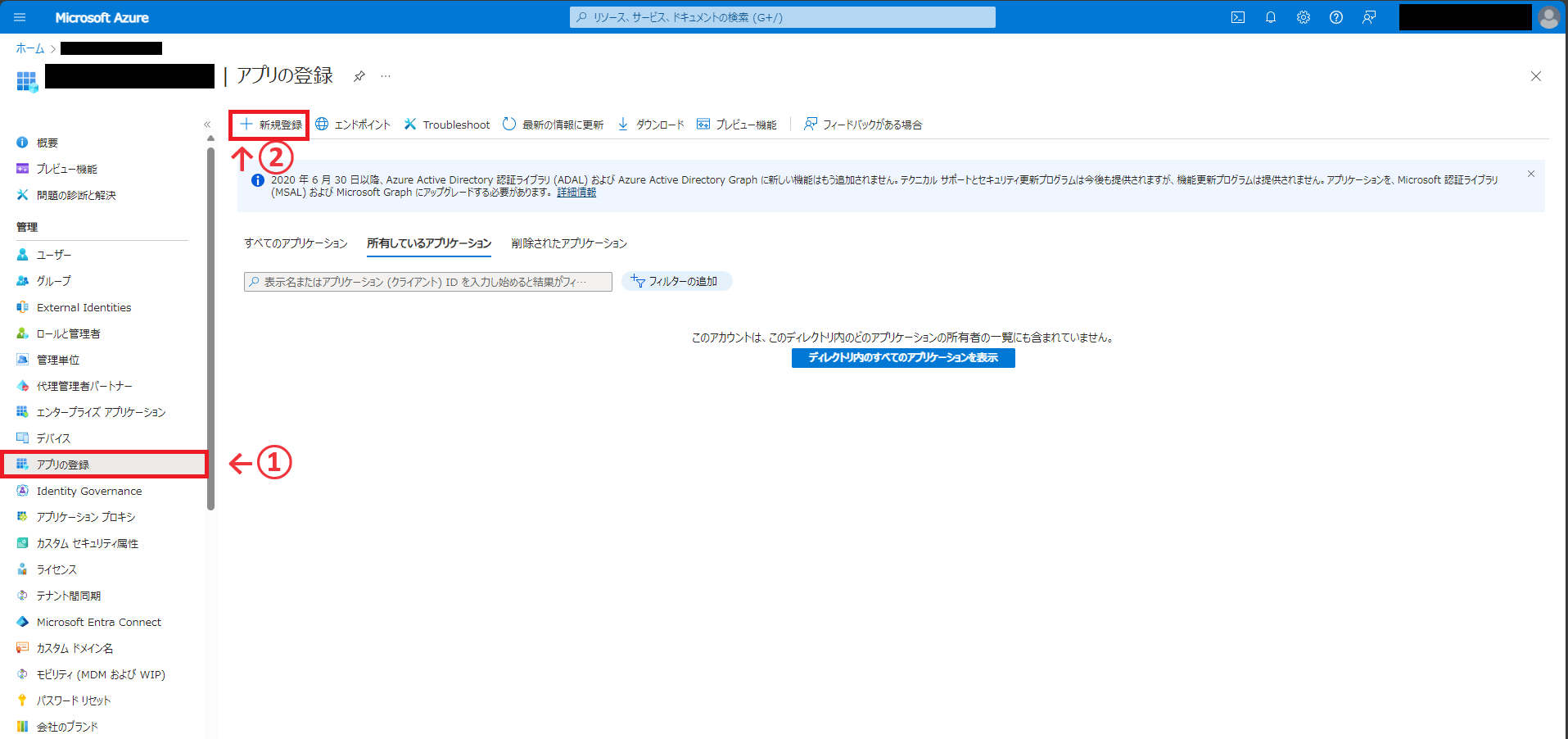Viewport: 1568px width, 739px height.
Task: Open エンタープライズ アプリケーション settings
Action: coord(102,411)
